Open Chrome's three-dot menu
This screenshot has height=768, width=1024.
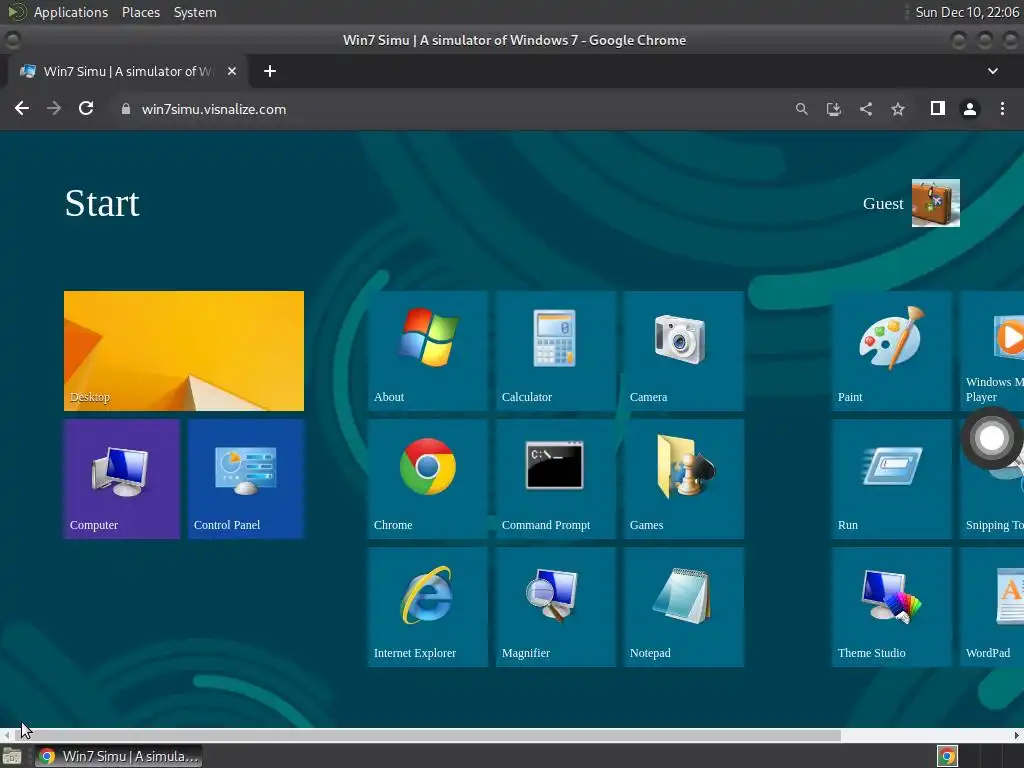click(1002, 108)
